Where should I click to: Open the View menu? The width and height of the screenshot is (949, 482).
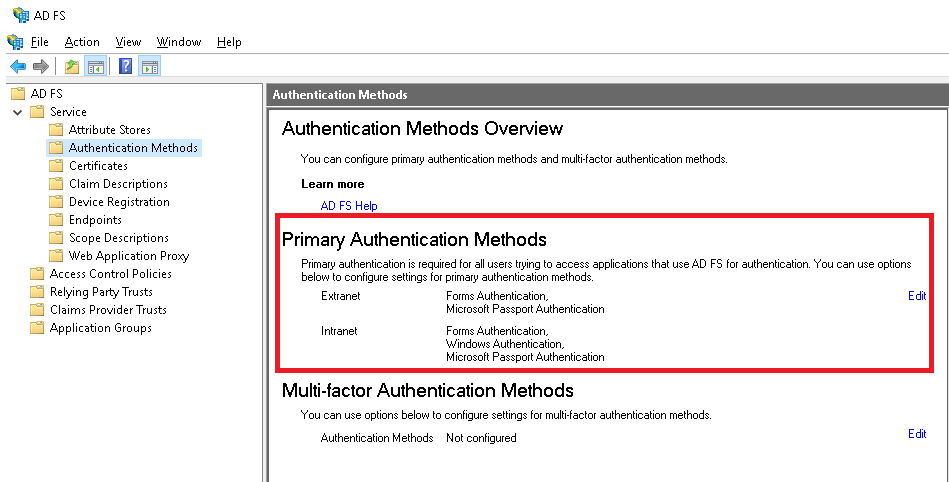coord(128,42)
